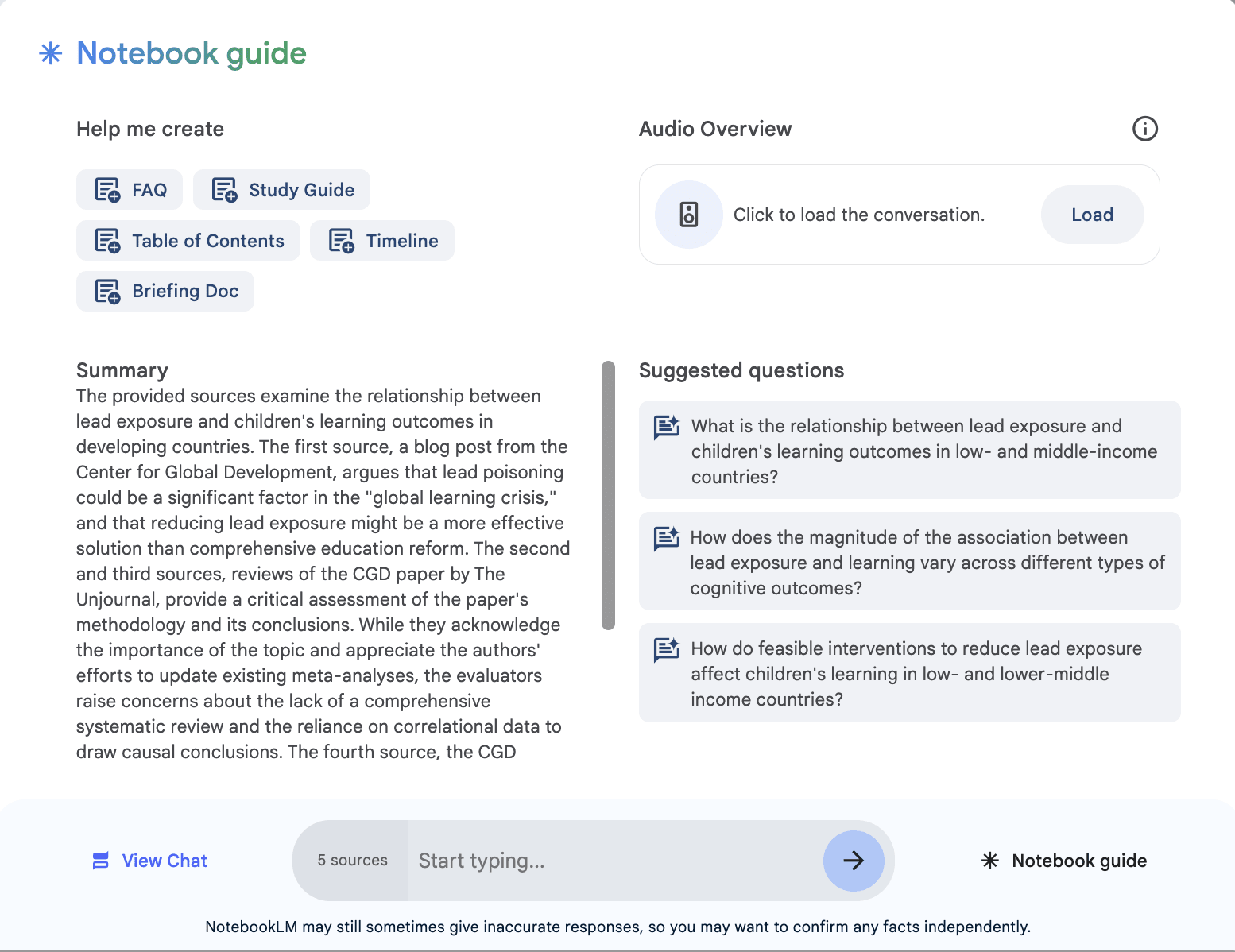Click the Study Guide note icon
The height and width of the screenshot is (952, 1235).
pyautogui.click(x=224, y=190)
